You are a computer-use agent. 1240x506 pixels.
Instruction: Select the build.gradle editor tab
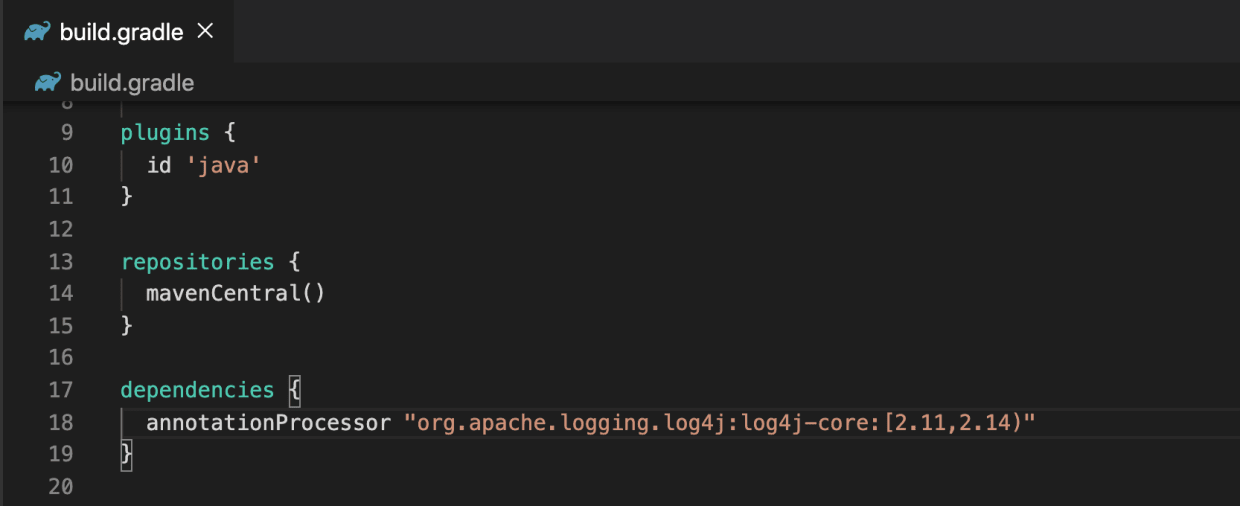tap(117, 31)
